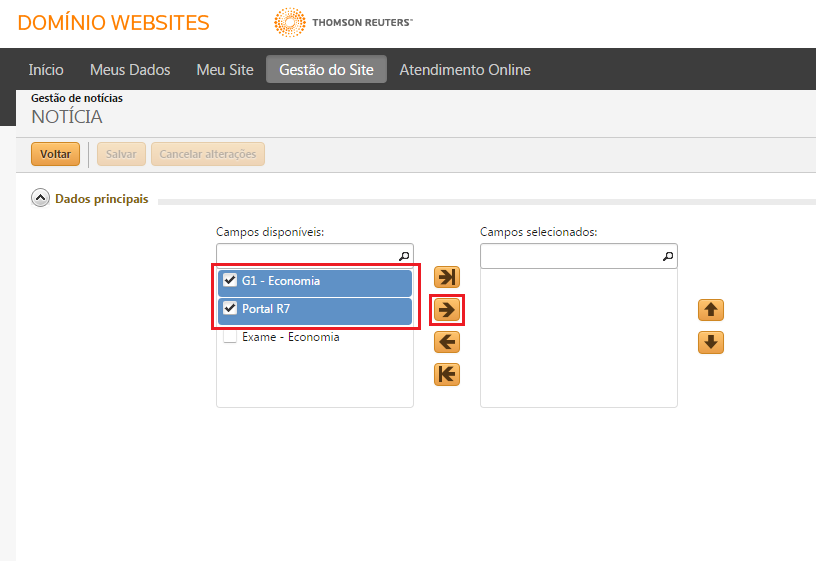Select the Portal R7 list row

pos(315,311)
